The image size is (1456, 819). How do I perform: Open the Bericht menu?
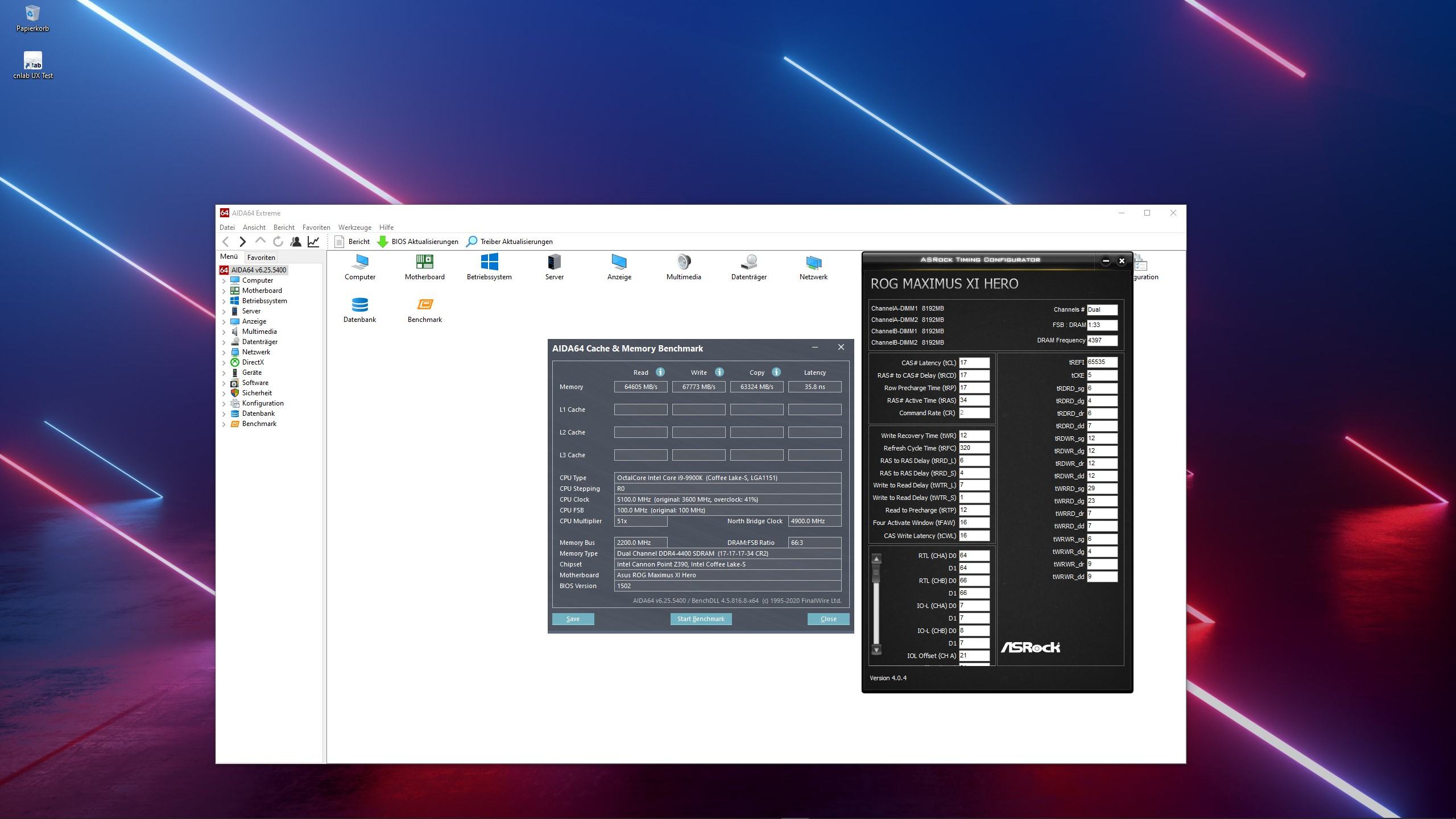pos(284,227)
